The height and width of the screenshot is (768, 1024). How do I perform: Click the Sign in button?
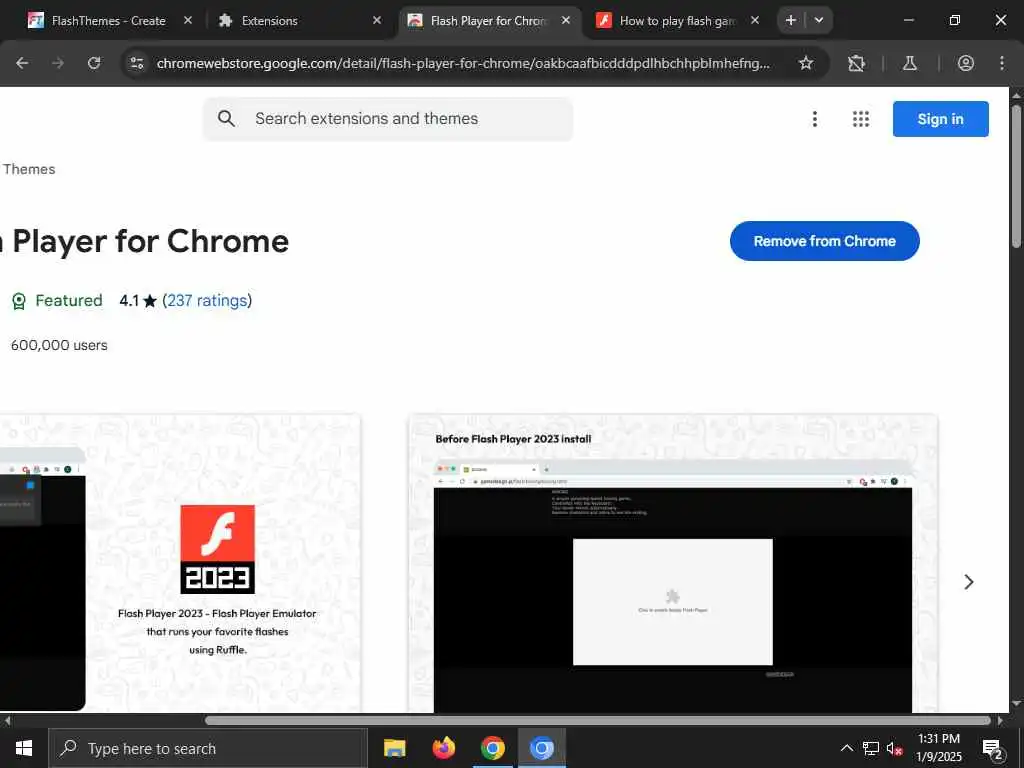click(940, 119)
